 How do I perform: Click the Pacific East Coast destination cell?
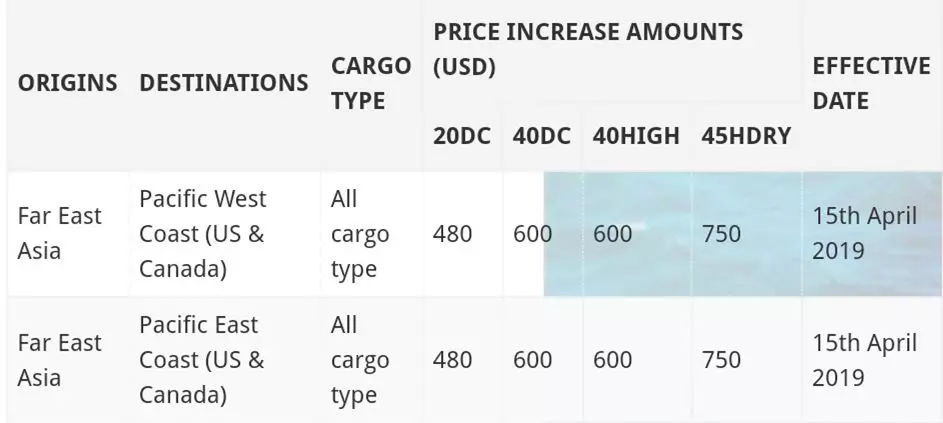click(202, 360)
